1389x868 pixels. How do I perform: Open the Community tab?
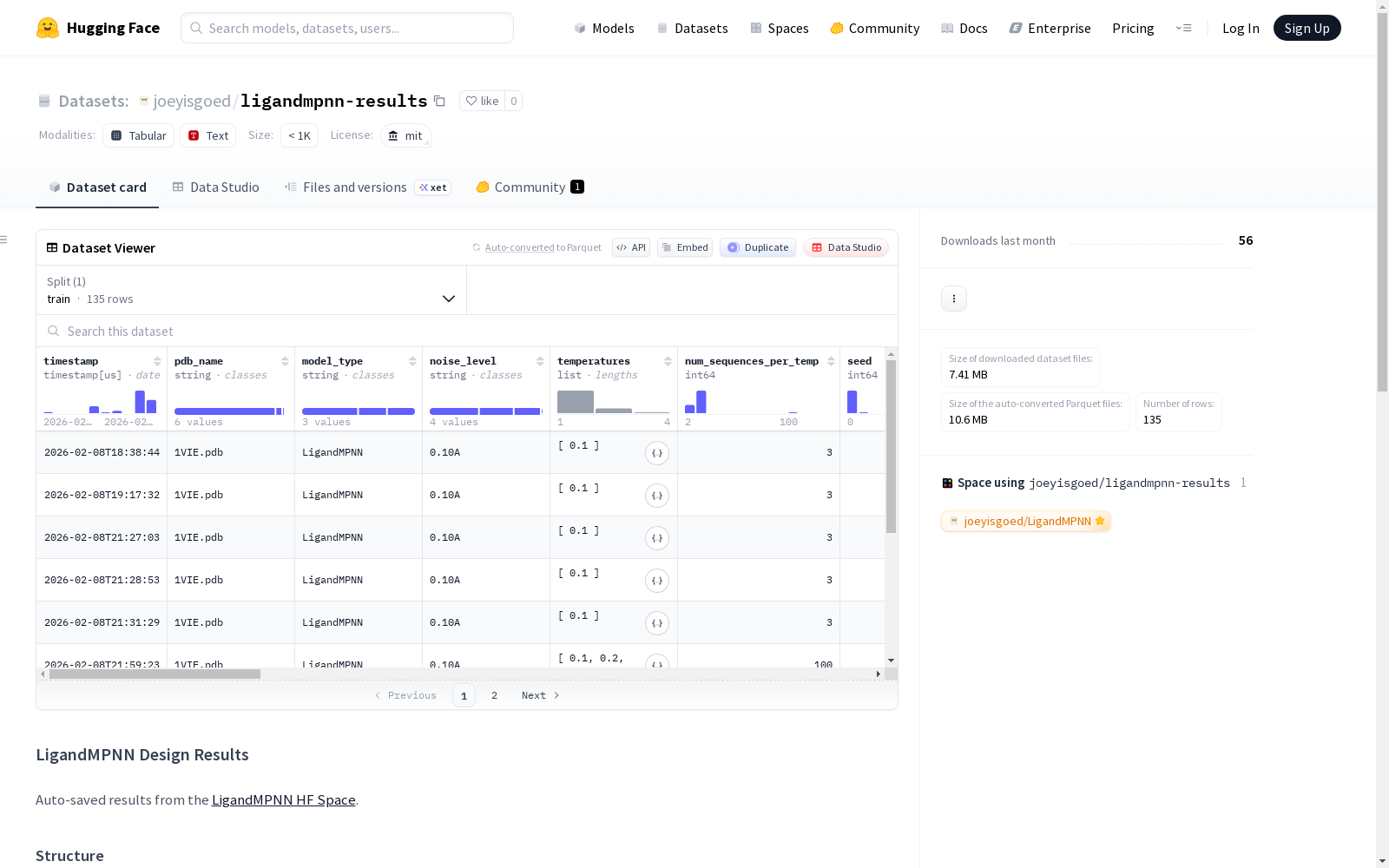point(530,187)
